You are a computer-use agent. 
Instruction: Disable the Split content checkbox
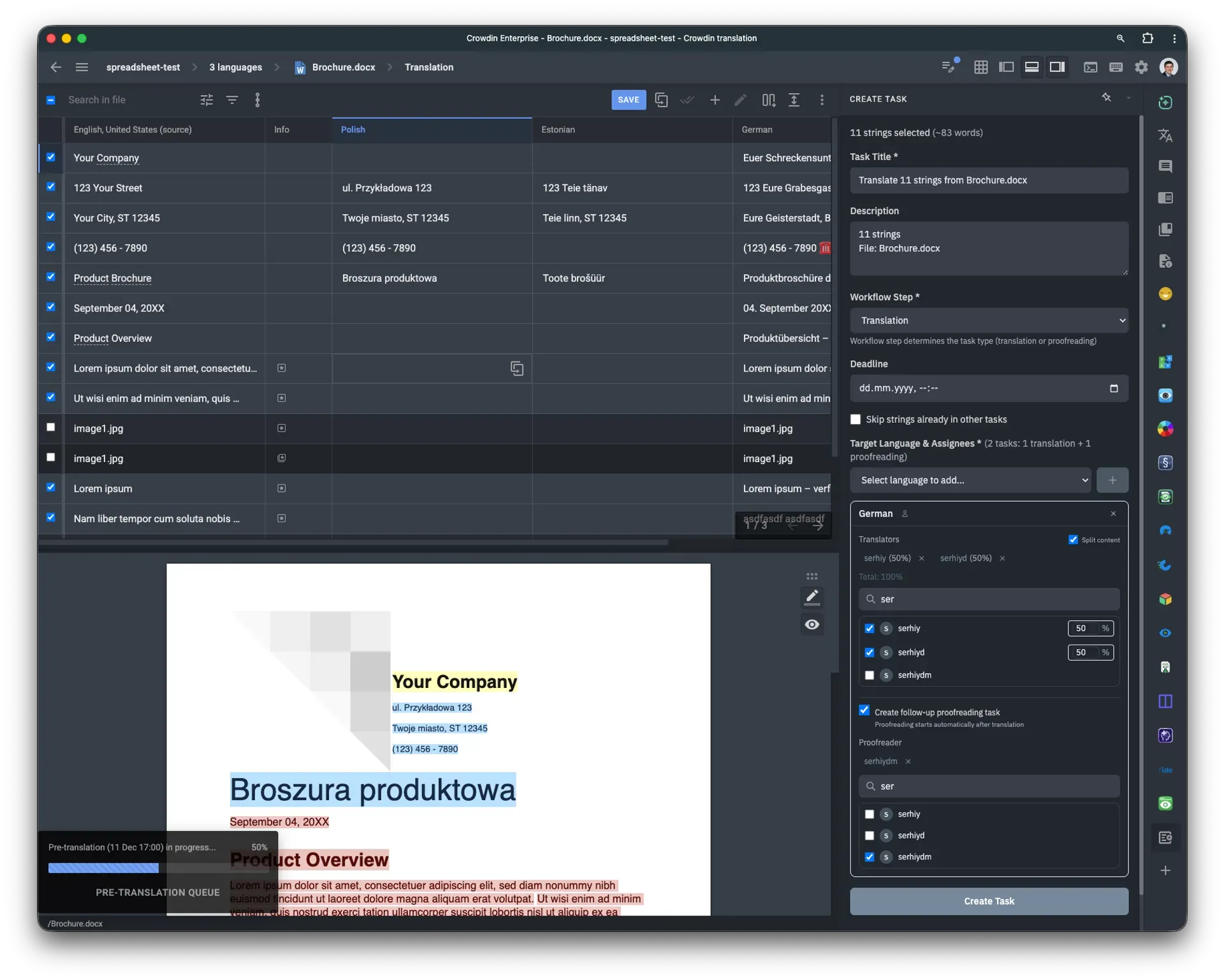(1073, 539)
